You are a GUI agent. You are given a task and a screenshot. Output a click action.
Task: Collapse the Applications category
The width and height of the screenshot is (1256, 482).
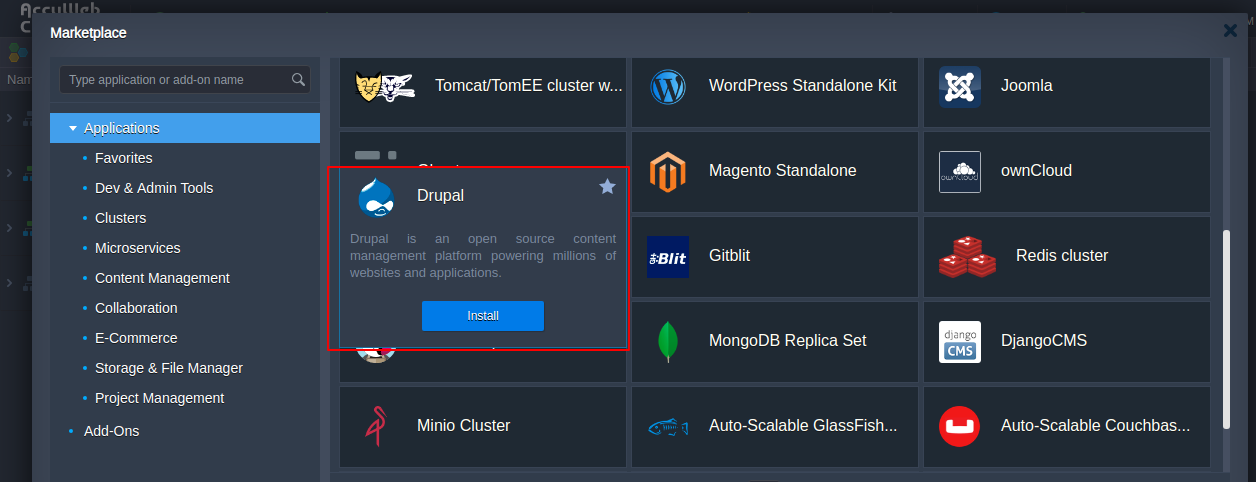click(73, 128)
